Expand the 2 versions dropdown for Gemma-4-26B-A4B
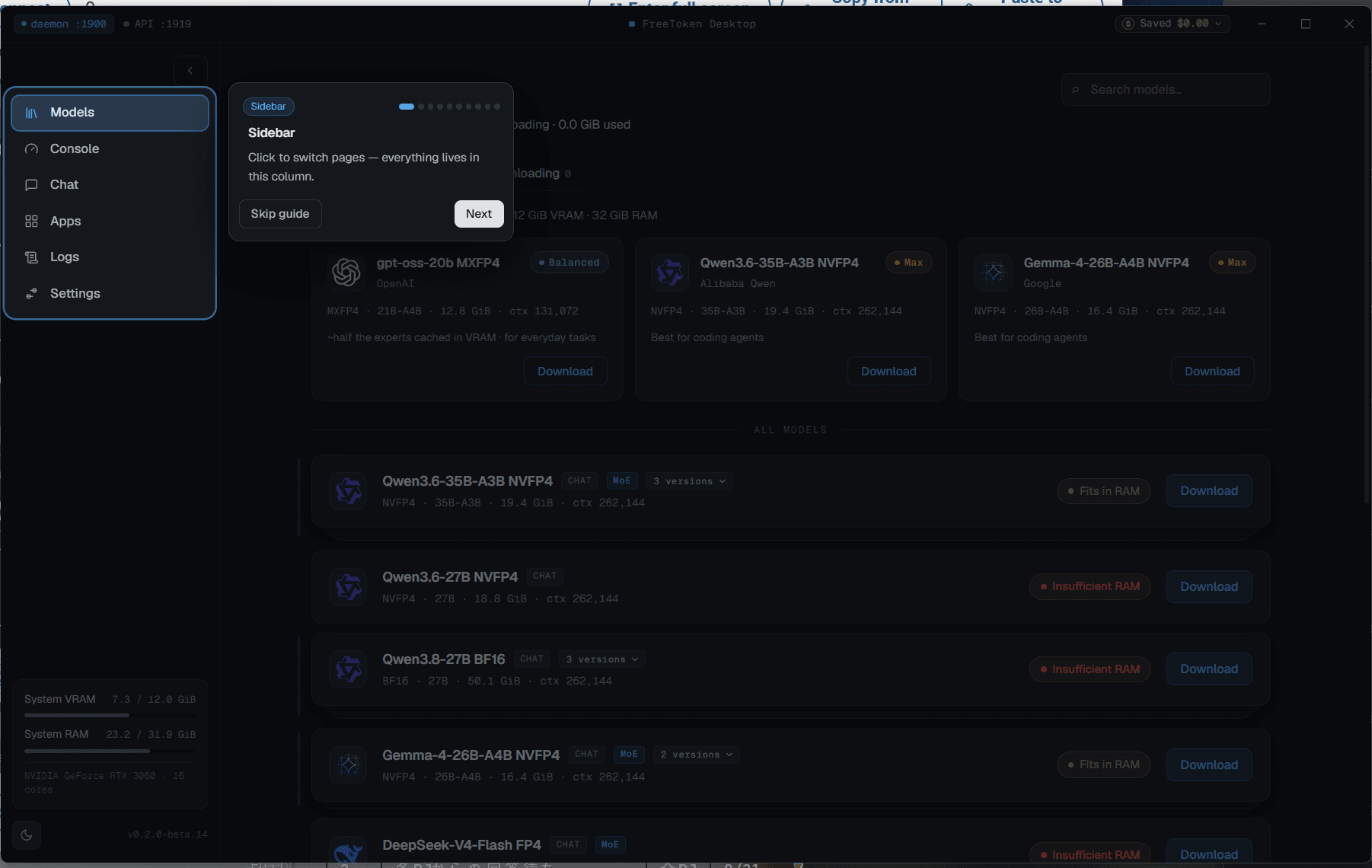1372x868 pixels. click(697, 755)
